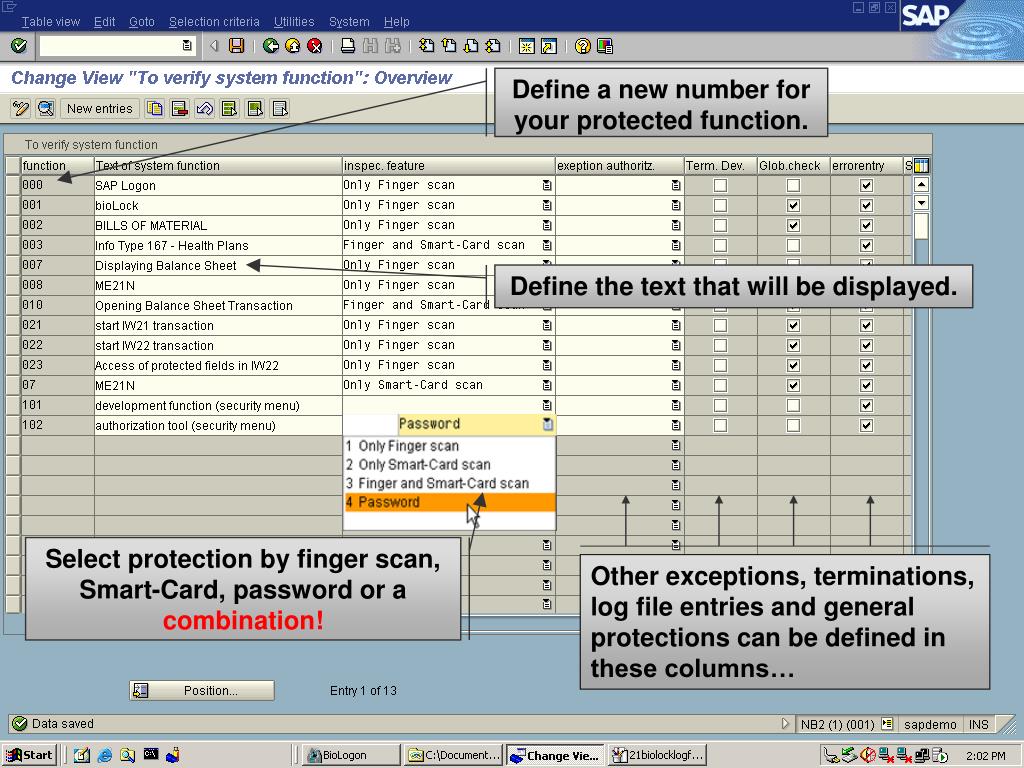The width and height of the screenshot is (1024, 768).
Task: Click the Windows Start button
Action: [x=30, y=755]
